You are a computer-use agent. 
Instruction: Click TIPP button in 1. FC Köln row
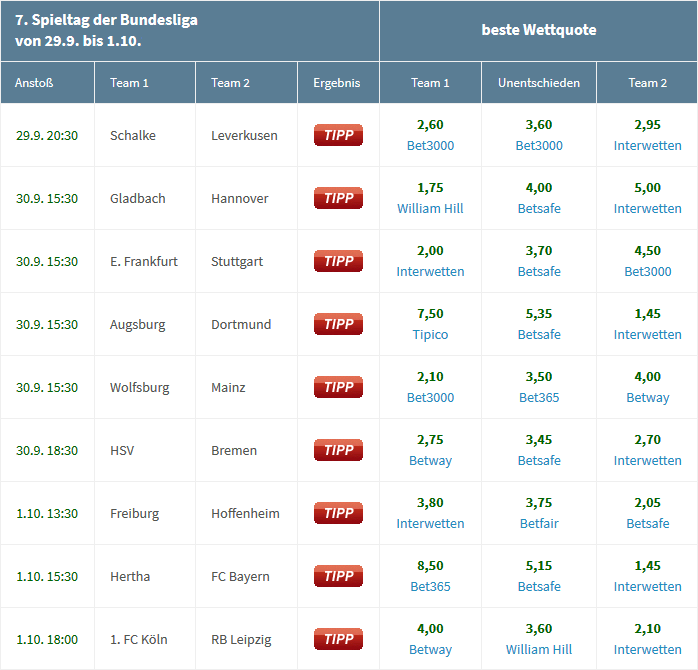(x=338, y=639)
